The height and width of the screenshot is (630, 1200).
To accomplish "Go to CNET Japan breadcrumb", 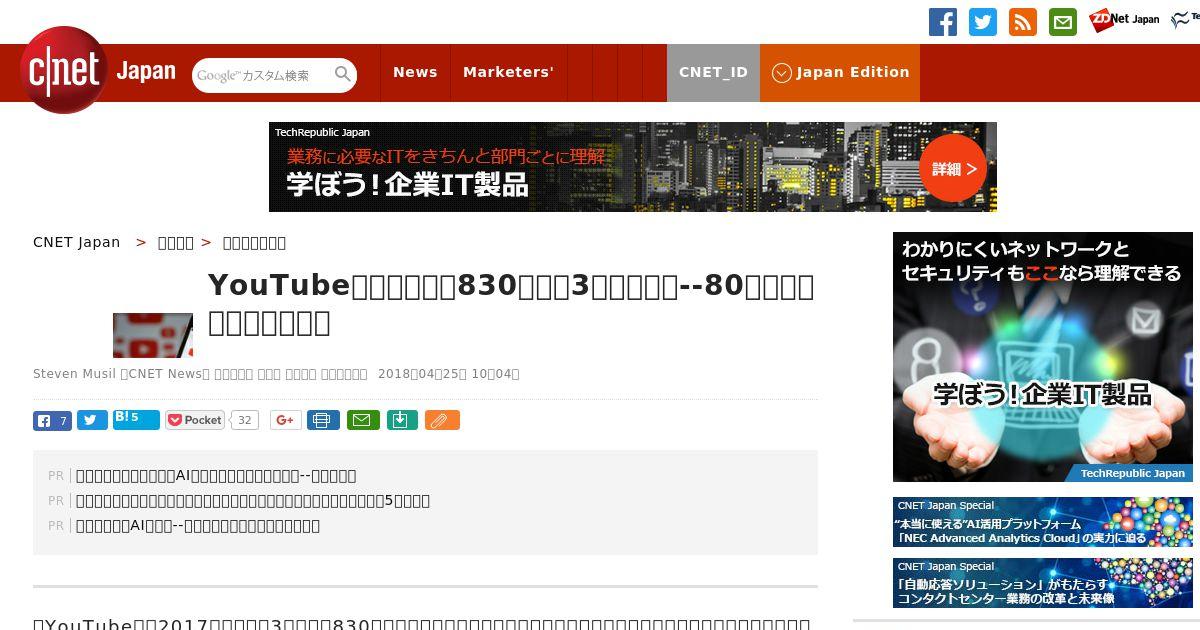I will point(76,242).
